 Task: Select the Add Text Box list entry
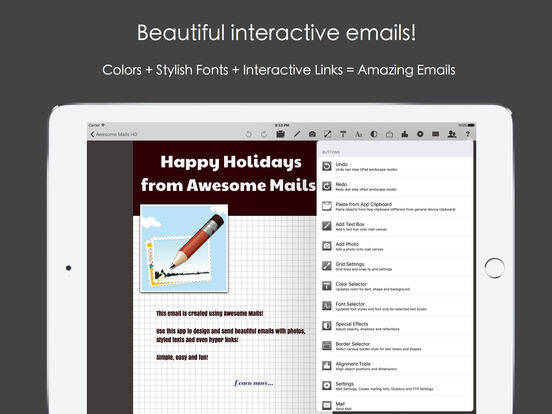click(x=395, y=226)
